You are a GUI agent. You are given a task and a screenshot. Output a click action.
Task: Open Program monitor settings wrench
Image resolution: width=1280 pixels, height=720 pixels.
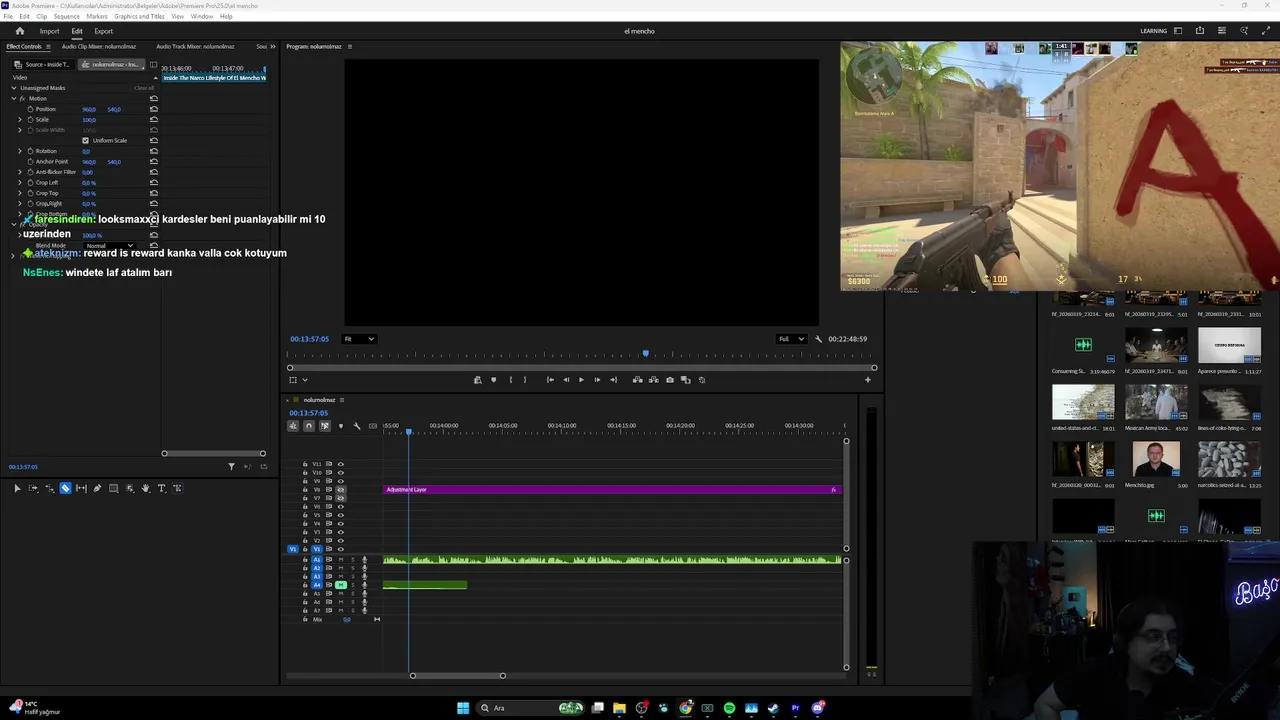[819, 339]
